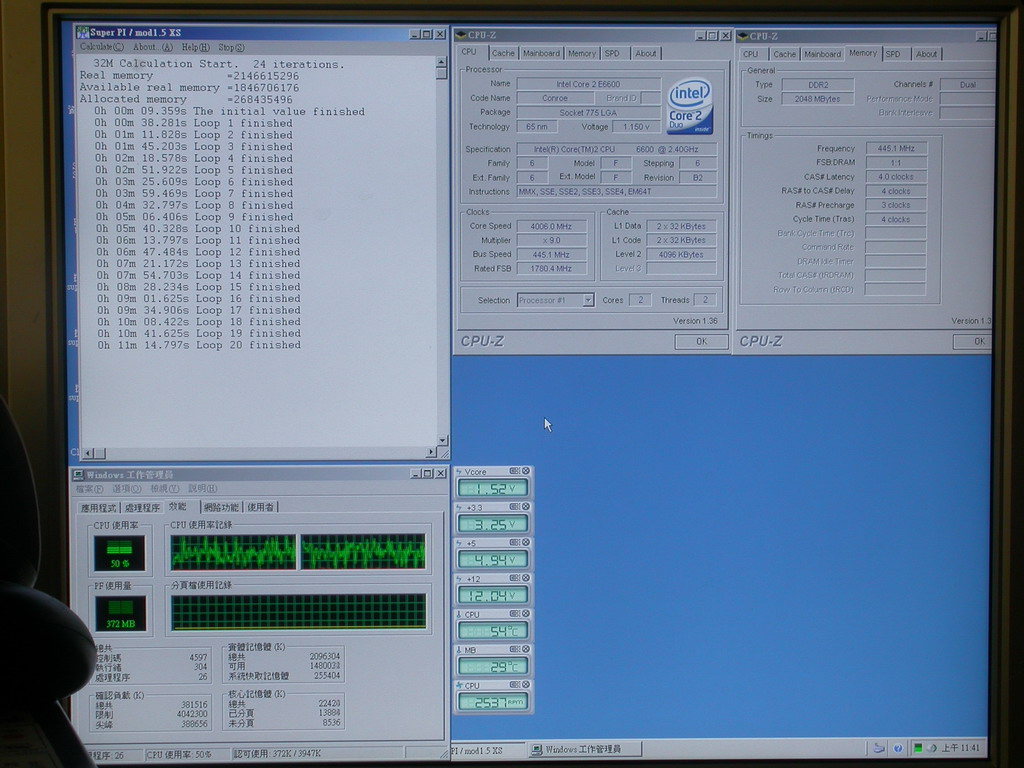Click the CPU usage history graph
1024x768 pixels.
[x=298, y=552]
